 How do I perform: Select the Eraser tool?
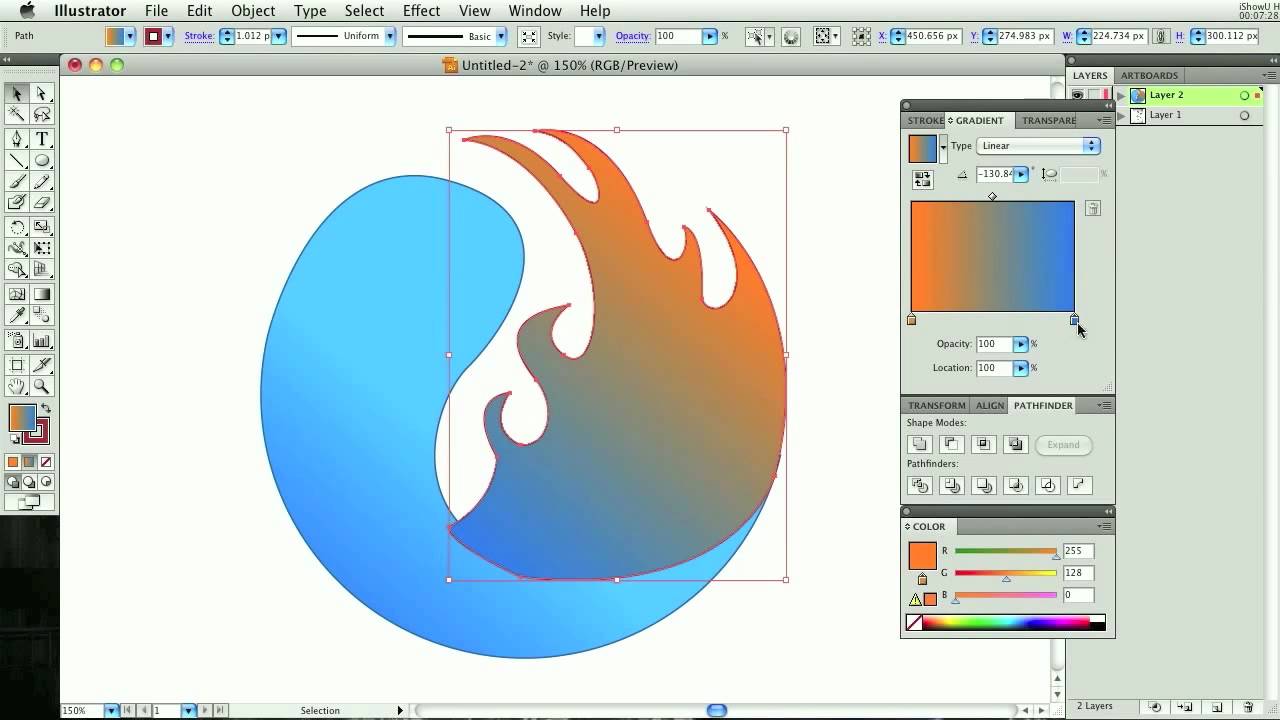[42, 203]
